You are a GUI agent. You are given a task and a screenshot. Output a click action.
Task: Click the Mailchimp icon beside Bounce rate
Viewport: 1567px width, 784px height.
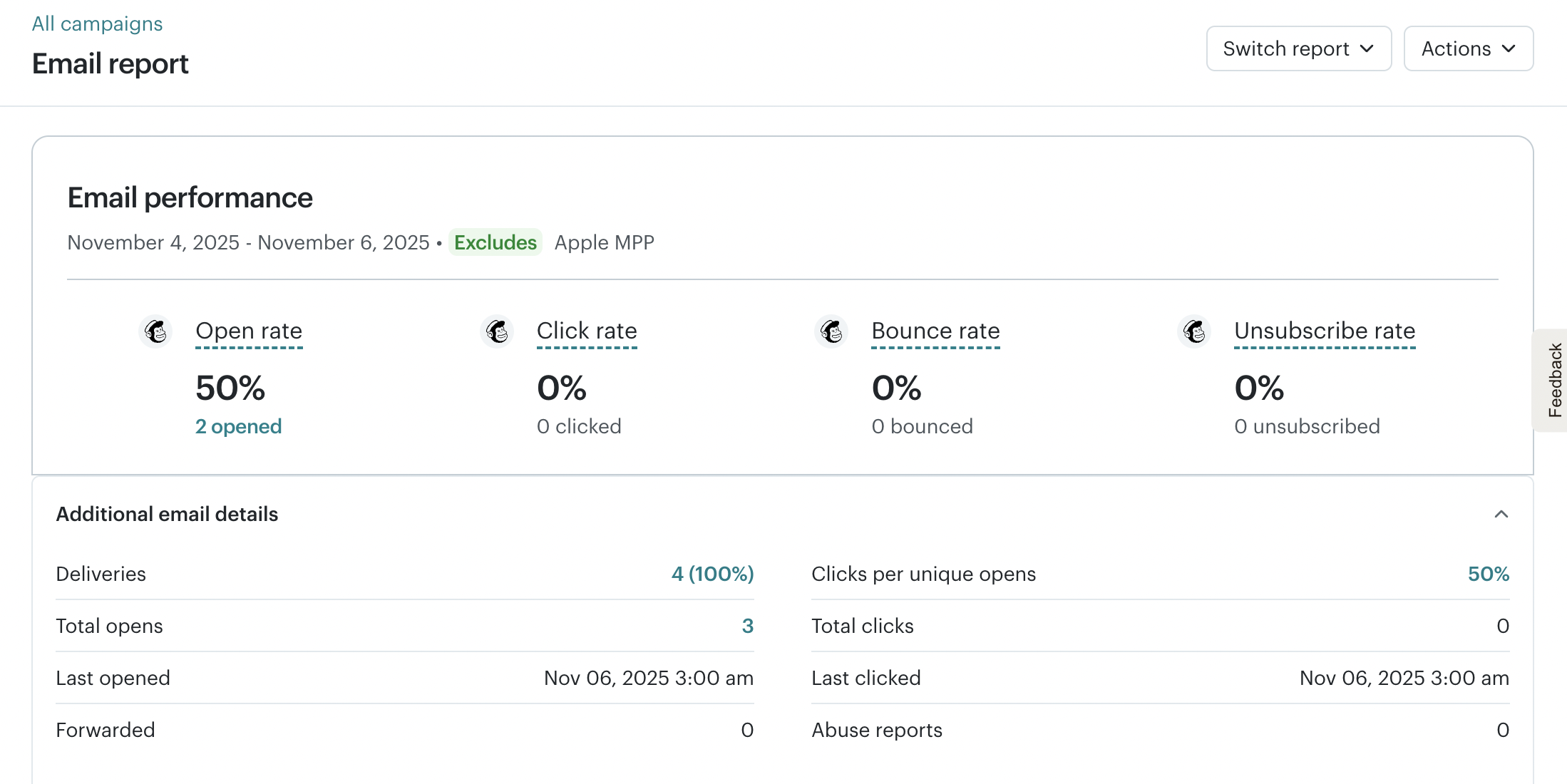(831, 331)
